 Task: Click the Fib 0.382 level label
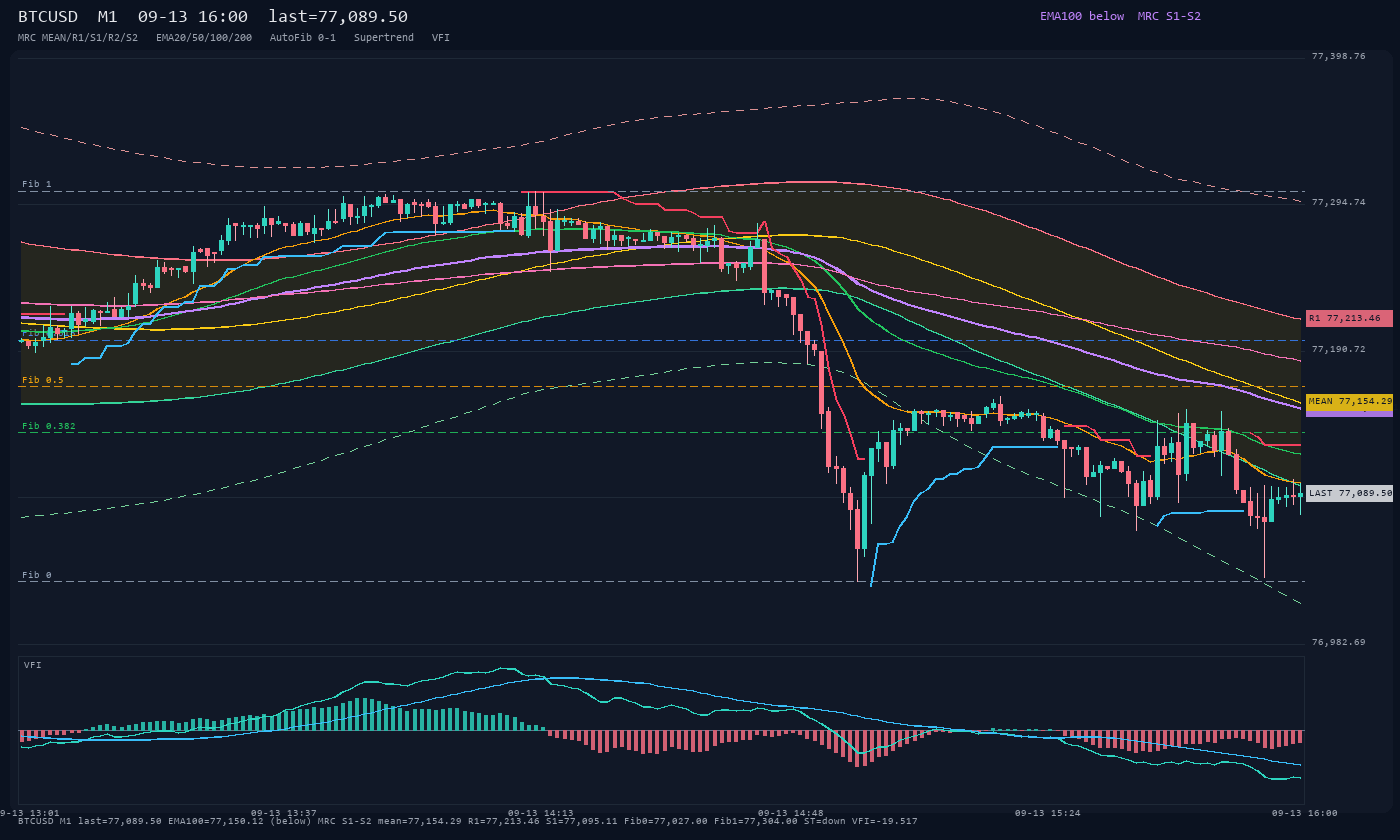(x=49, y=426)
